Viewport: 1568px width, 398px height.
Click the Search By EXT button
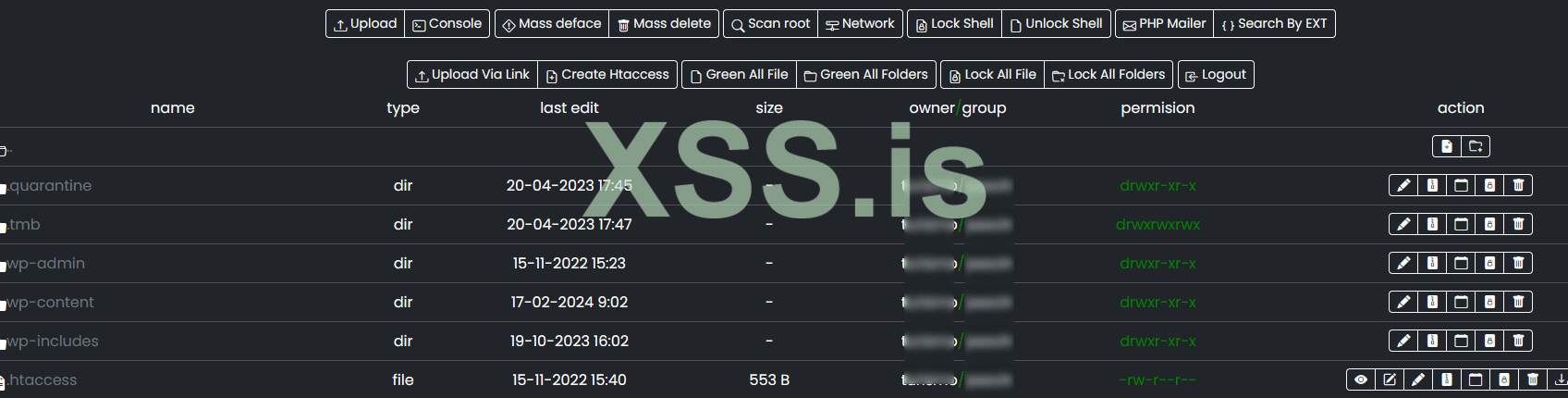click(1274, 24)
